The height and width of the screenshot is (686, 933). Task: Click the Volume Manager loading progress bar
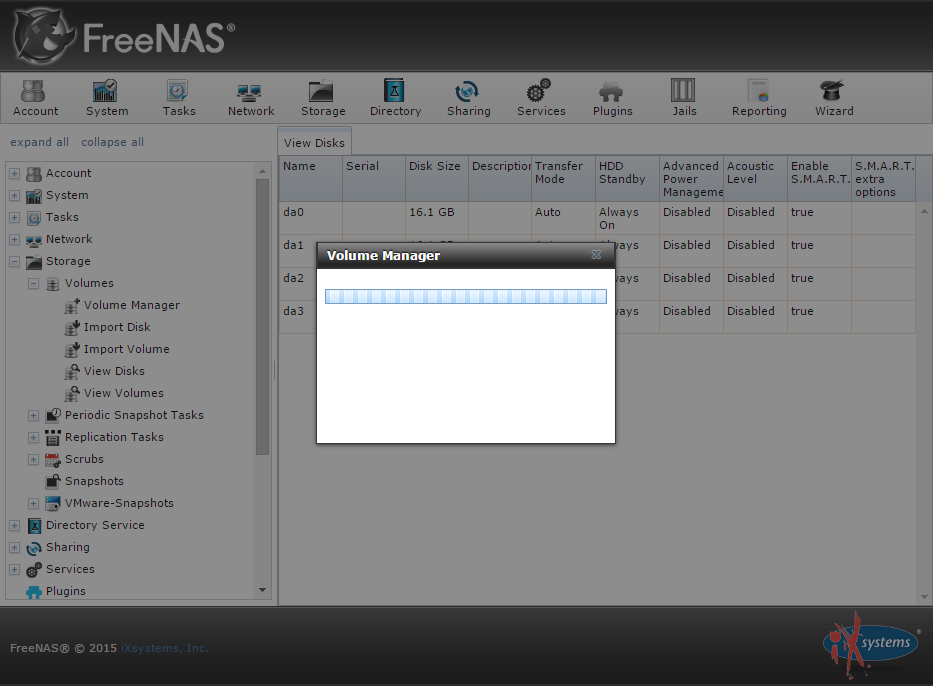click(466, 297)
